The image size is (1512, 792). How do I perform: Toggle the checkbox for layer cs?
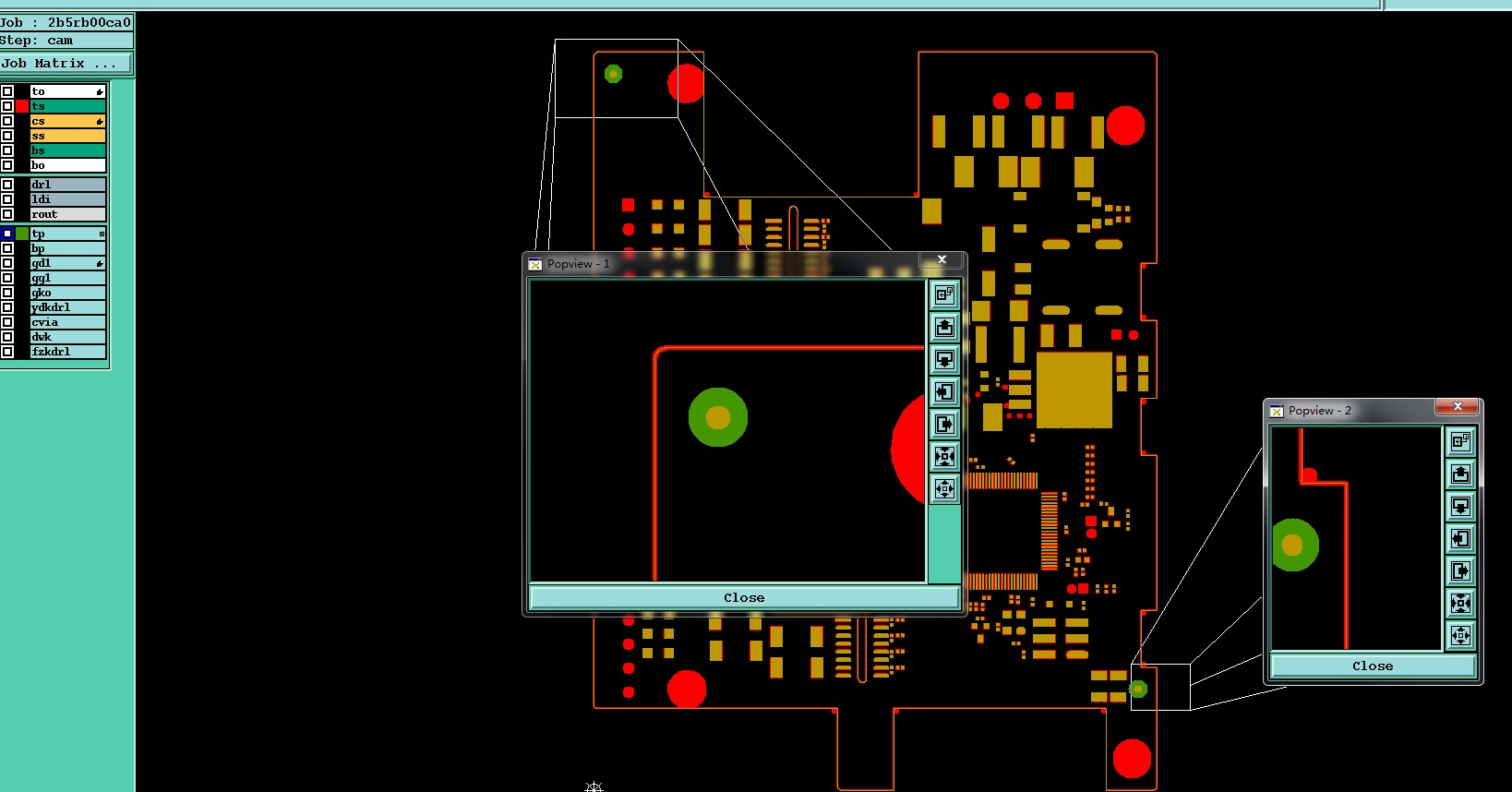point(7,121)
